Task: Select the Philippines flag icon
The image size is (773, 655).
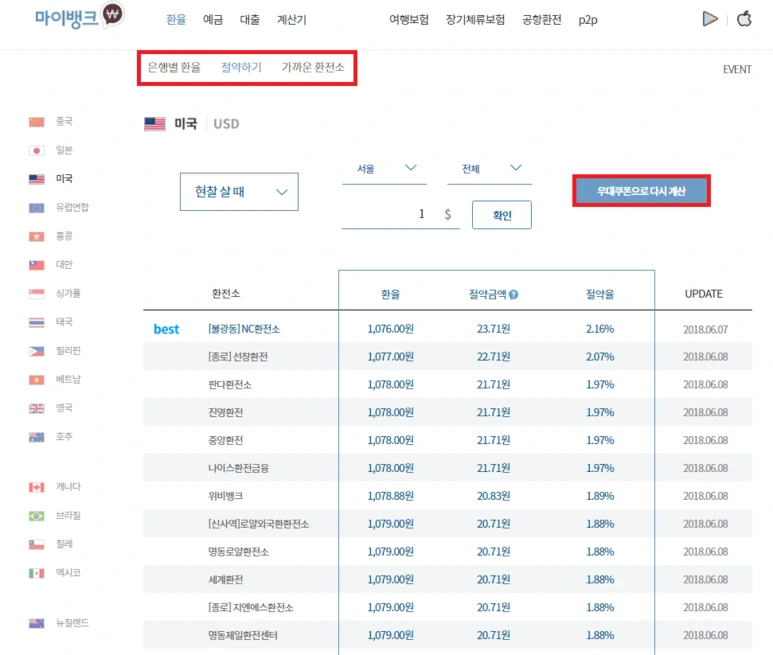Action: pos(36,351)
